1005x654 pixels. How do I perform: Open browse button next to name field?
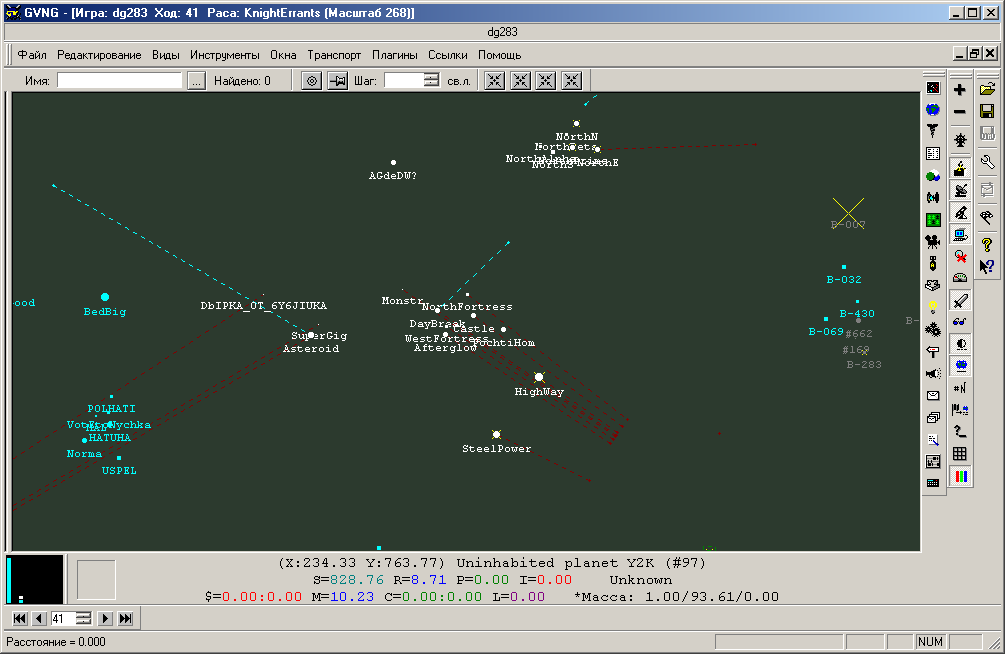click(x=196, y=81)
